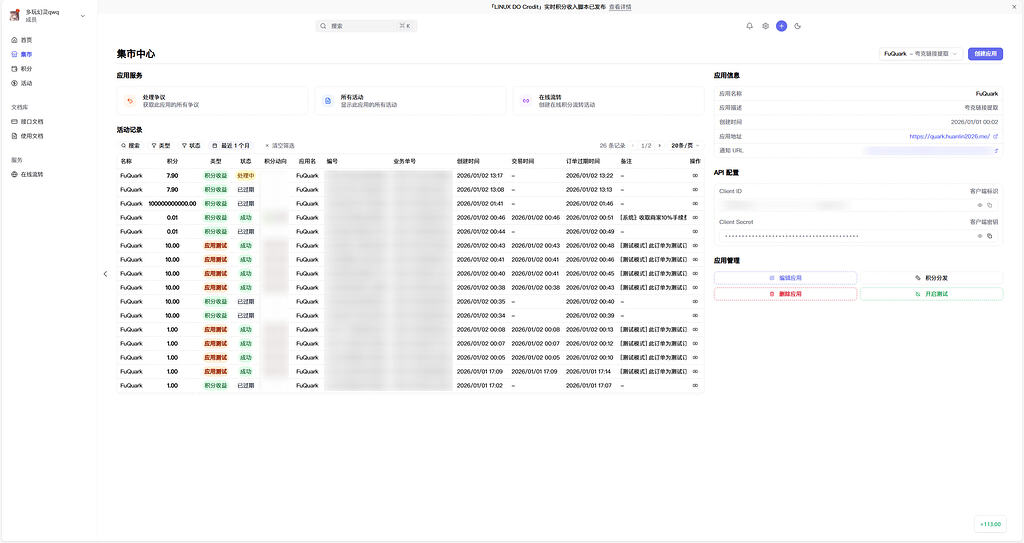The height and width of the screenshot is (543, 1024).
Task: Open the 查看详情 link in the banner
Action: [620, 7]
